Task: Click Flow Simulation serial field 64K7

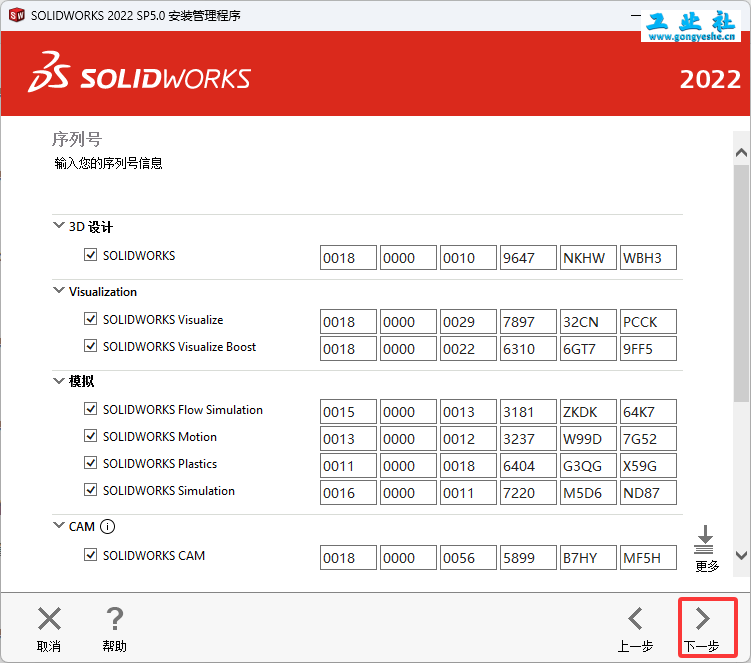Action: point(648,412)
